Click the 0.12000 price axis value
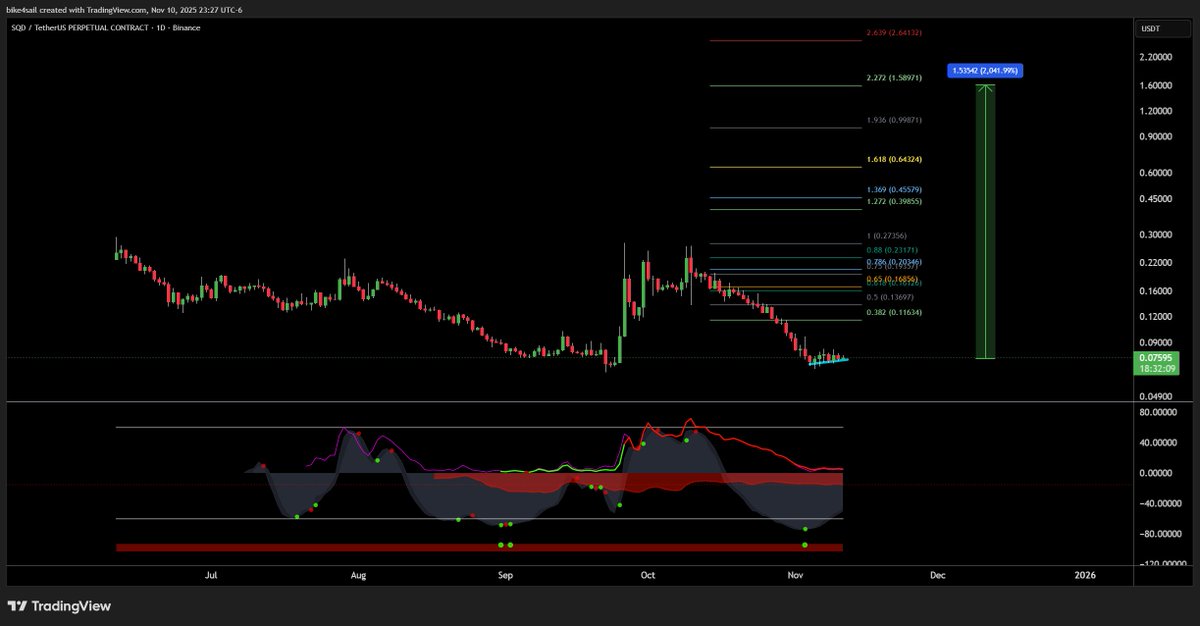Screen dimensions: 1200x626 1155,317
